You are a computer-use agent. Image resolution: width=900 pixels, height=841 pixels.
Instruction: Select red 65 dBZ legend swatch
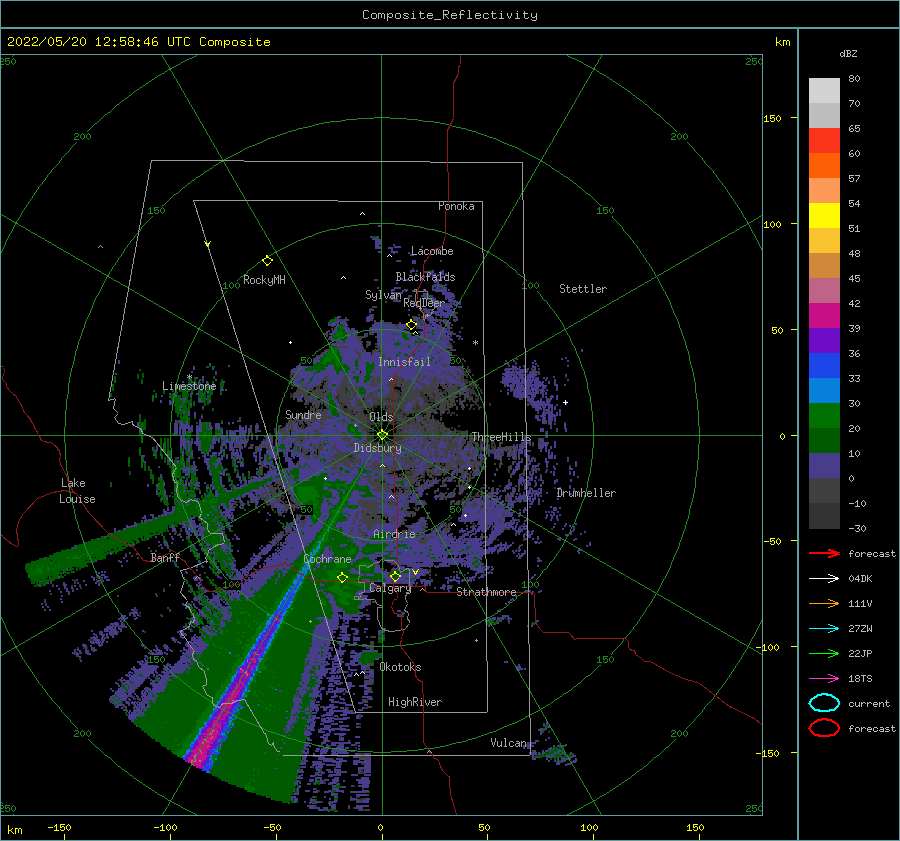point(824,141)
